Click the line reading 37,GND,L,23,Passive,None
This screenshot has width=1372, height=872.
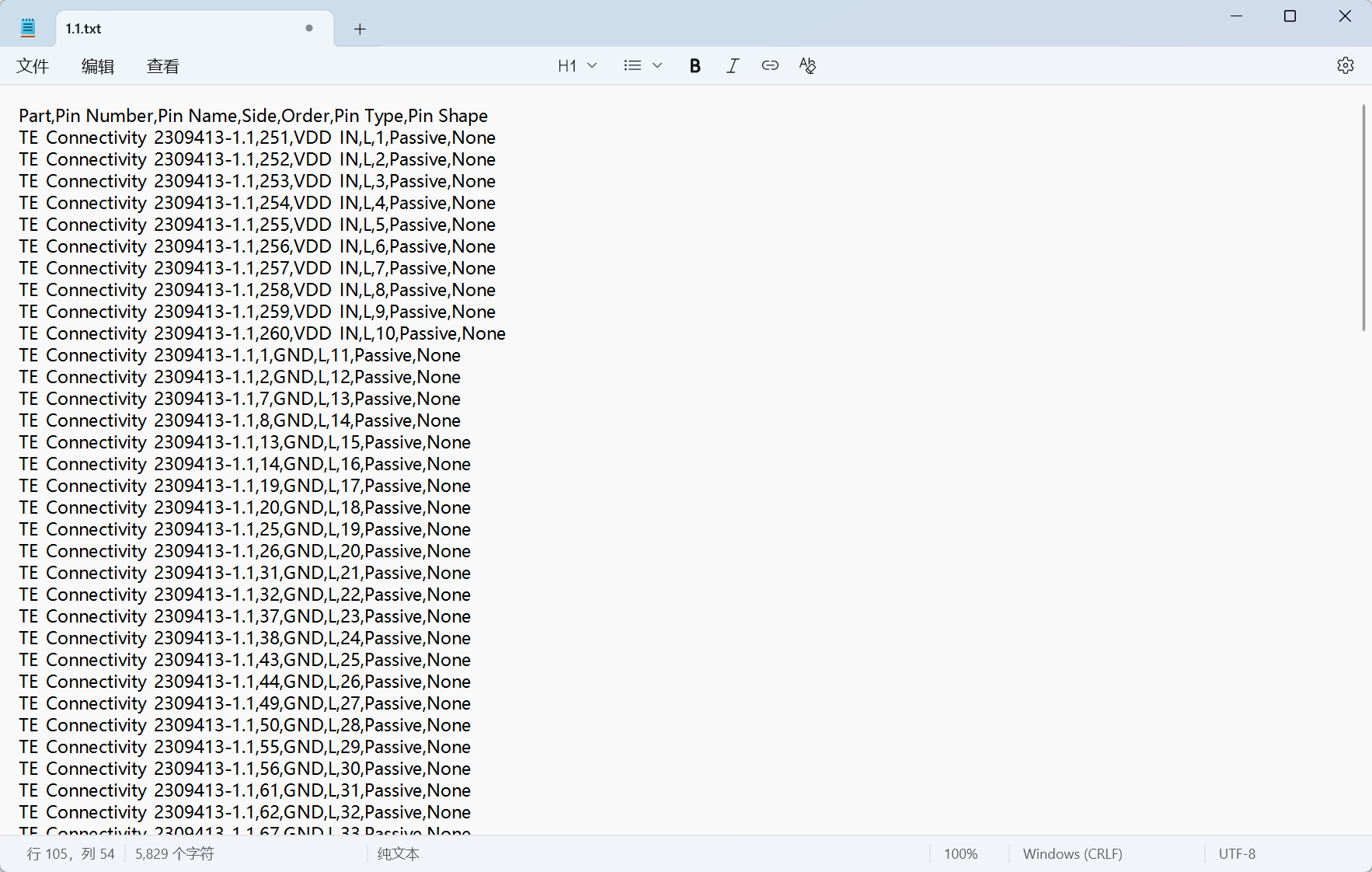point(245,616)
